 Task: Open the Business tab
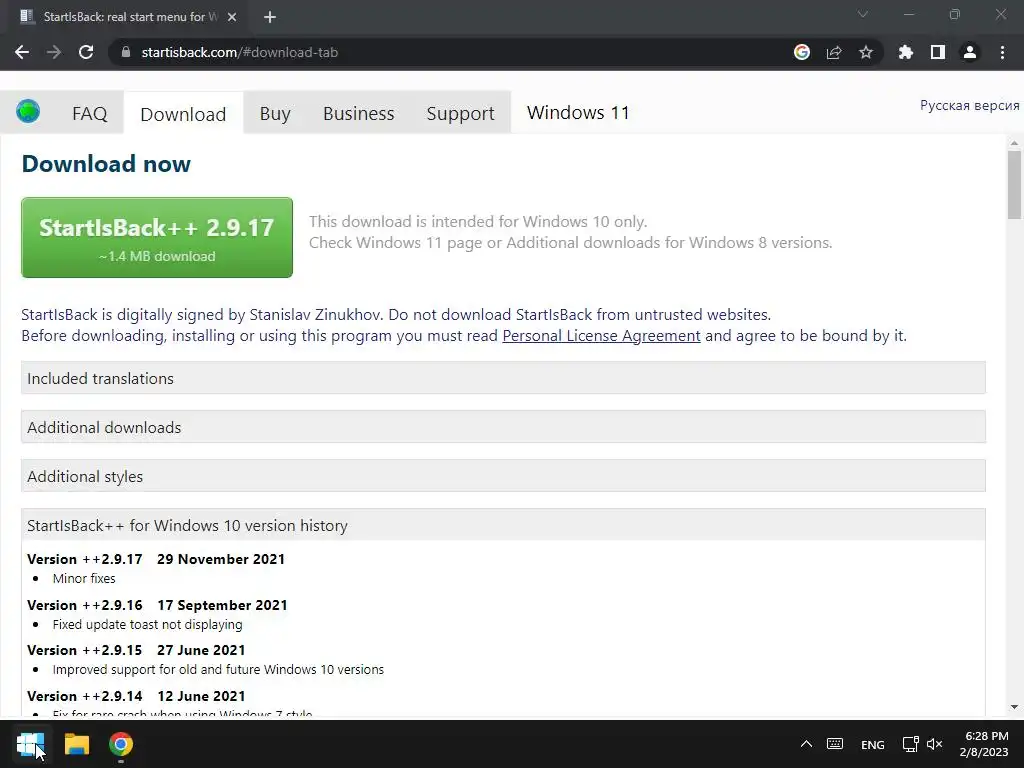(x=359, y=114)
